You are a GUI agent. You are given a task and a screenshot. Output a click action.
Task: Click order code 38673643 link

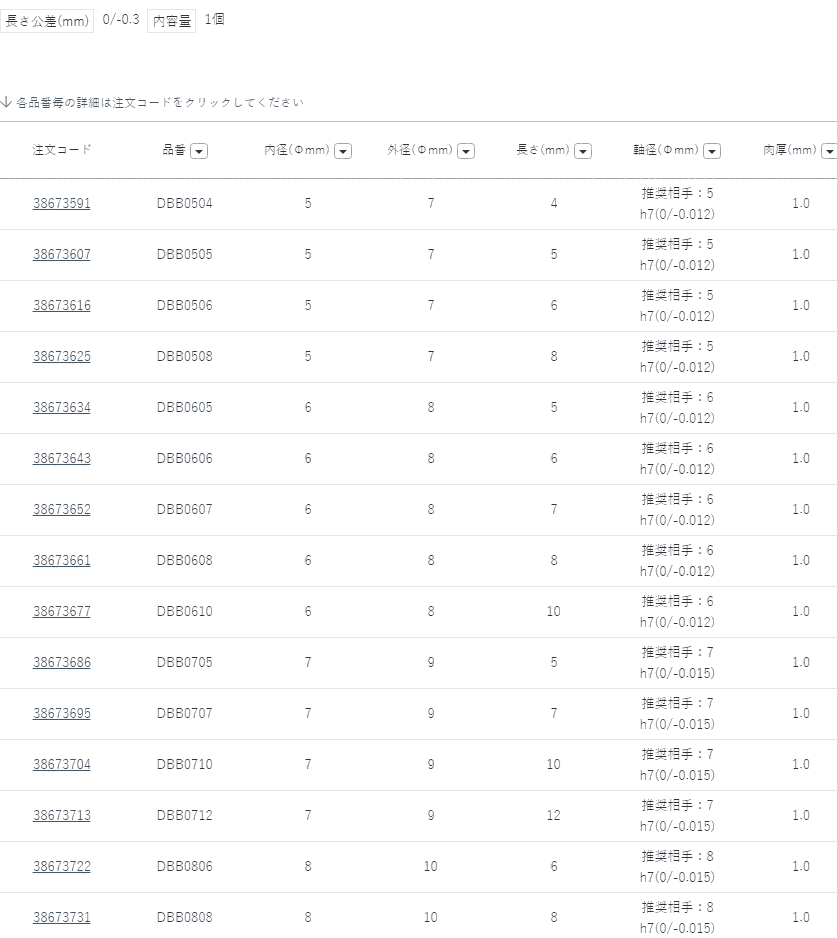tap(62, 459)
